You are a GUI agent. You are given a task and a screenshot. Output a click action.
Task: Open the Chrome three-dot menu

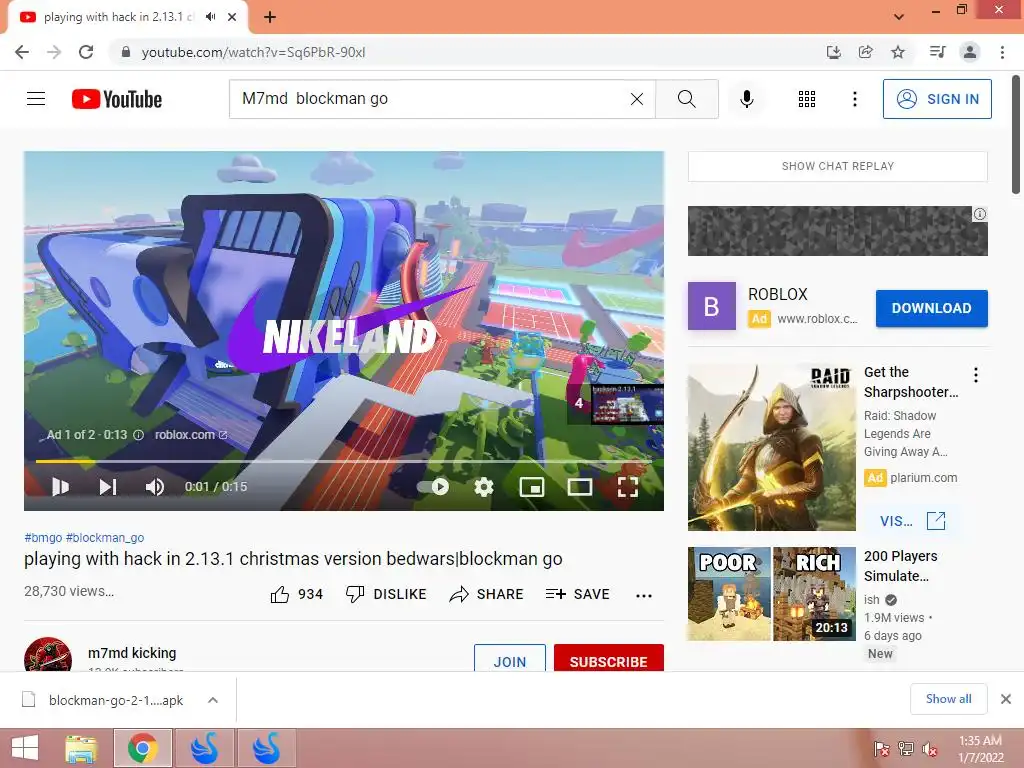[x=1002, y=52]
